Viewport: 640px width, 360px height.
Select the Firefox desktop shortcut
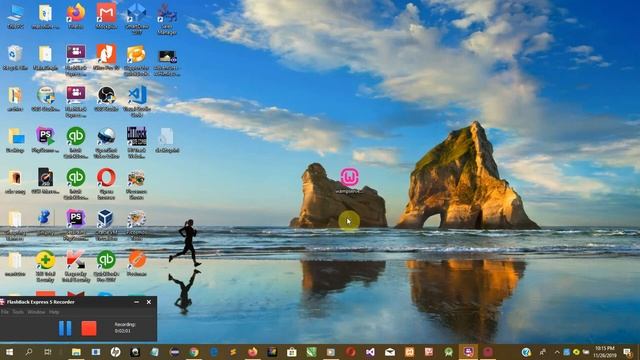[76, 16]
